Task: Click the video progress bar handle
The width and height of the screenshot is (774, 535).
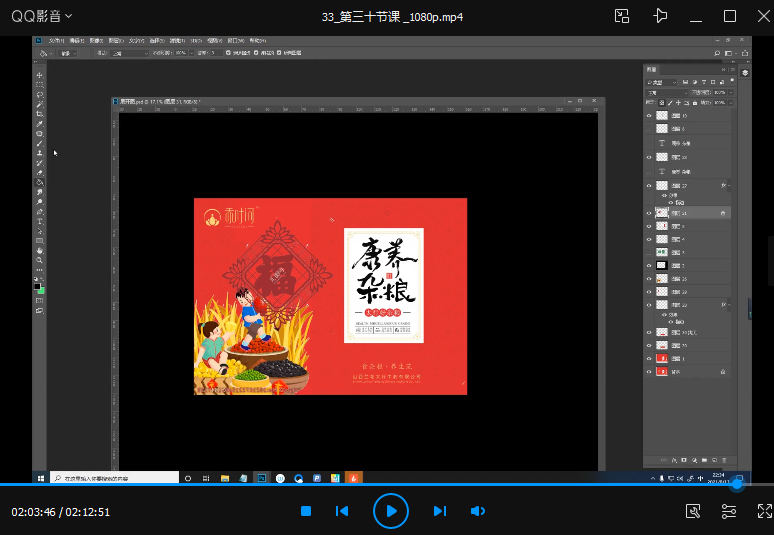Action: pyautogui.click(x=737, y=485)
